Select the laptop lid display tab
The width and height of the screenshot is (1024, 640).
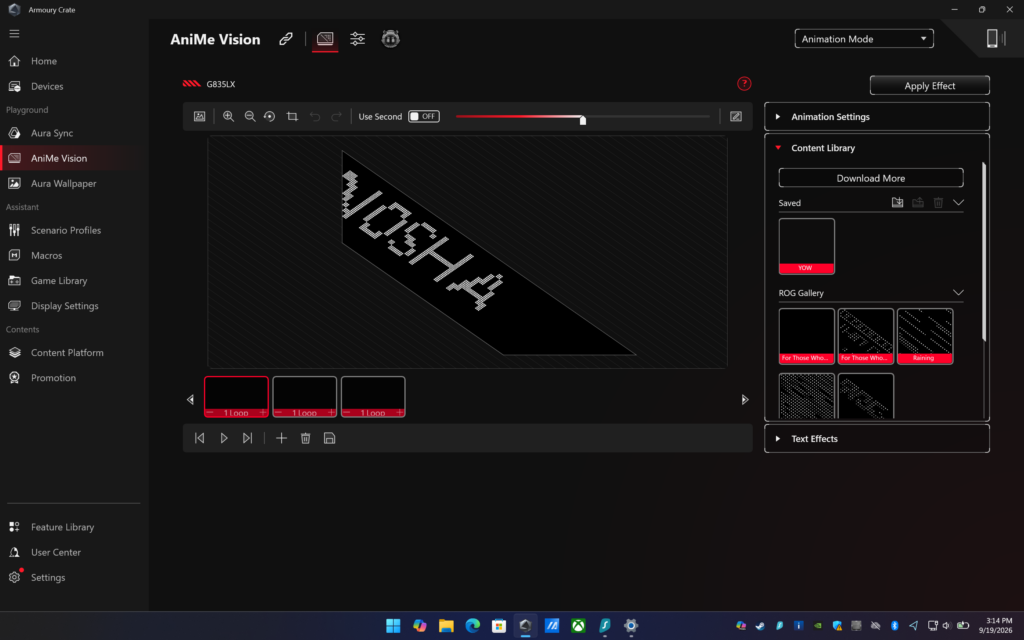tap(325, 39)
